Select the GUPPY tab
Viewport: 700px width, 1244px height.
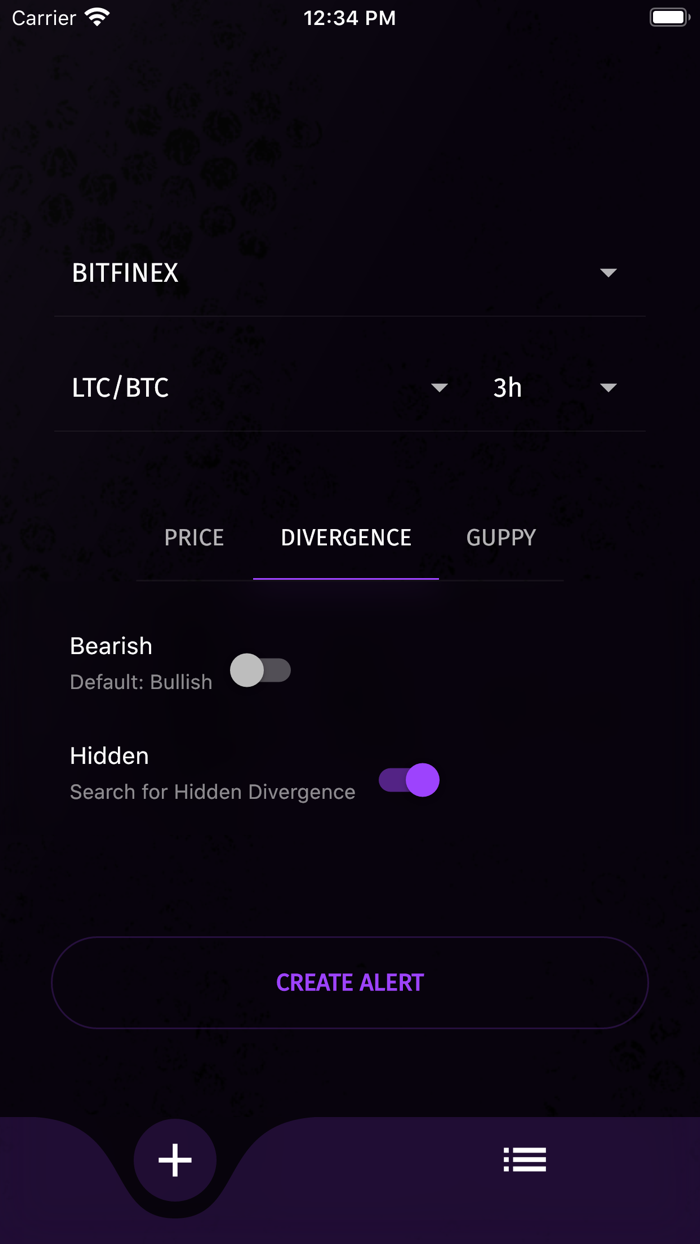pos(500,537)
